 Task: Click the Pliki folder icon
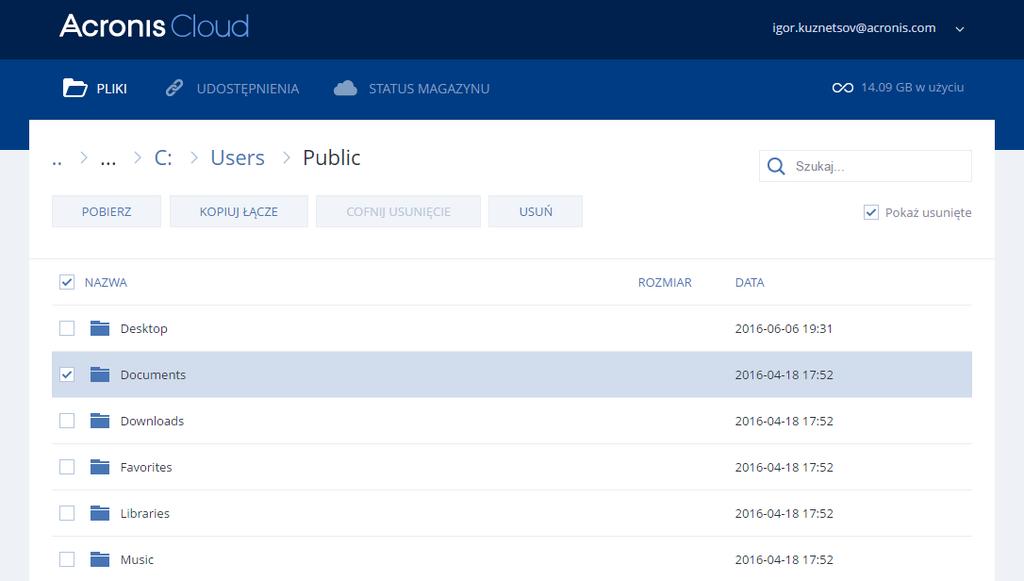pyautogui.click(x=74, y=87)
